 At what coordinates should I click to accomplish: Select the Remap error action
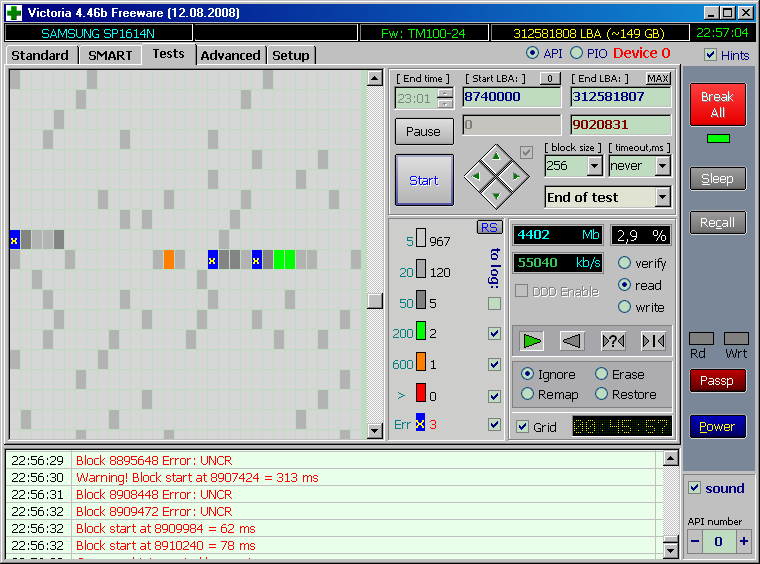(527, 394)
